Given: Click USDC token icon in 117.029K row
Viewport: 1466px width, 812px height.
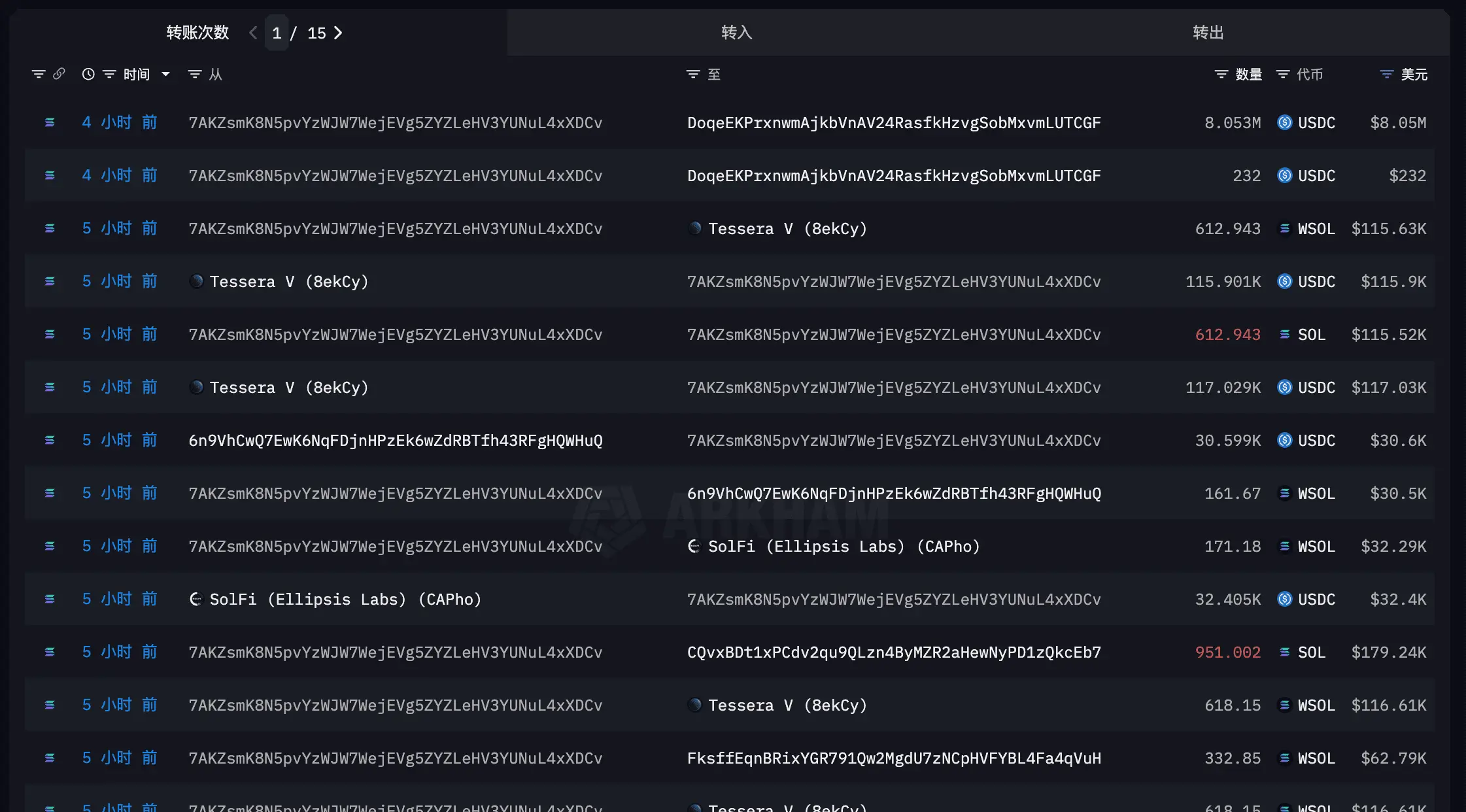Looking at the screenshot, I should coord(1284,388).
